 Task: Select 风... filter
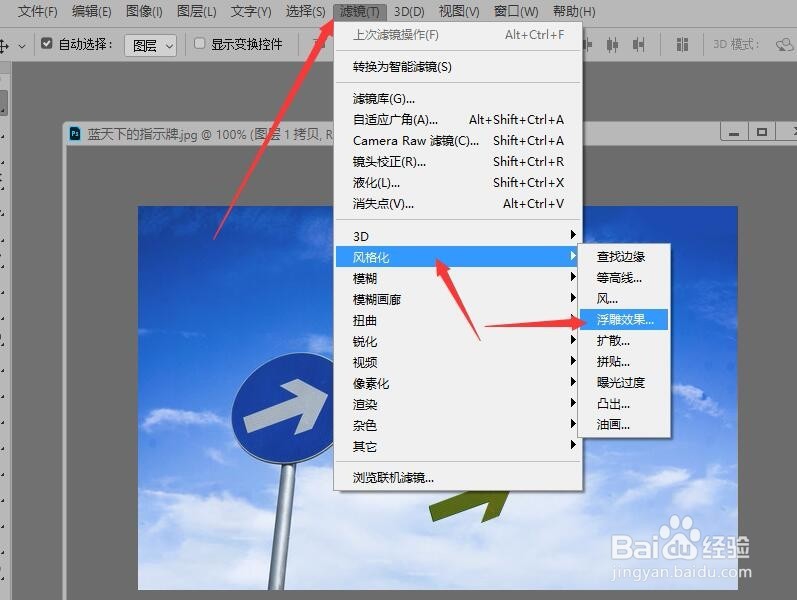[x=624, y=298]
